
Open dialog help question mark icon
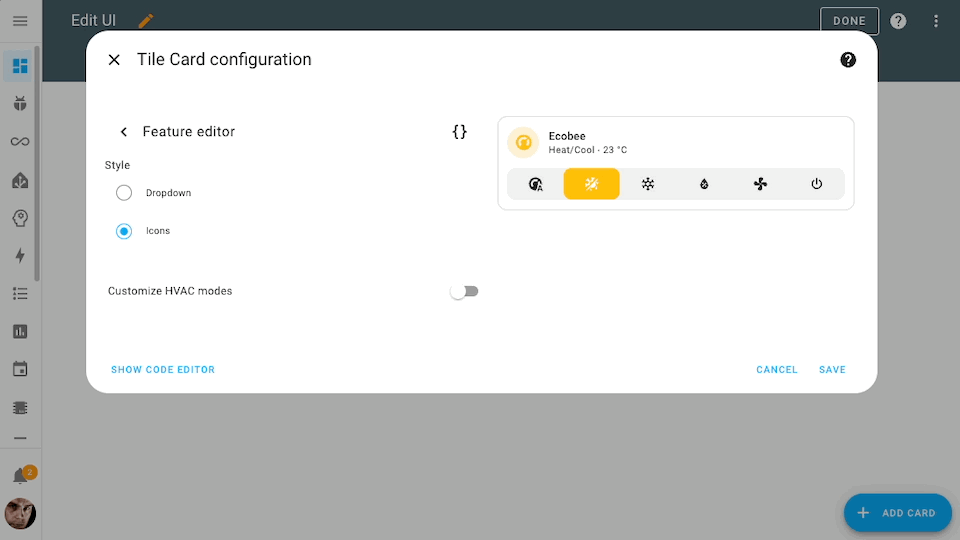pos(848,59)
